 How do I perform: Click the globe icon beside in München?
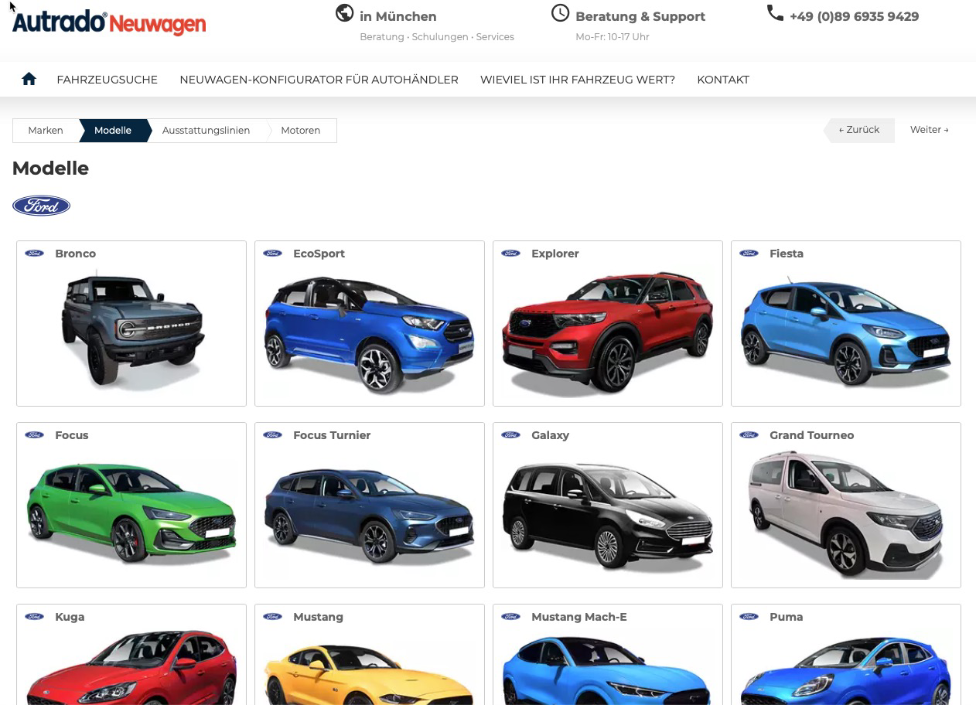(x=344, y=13)
